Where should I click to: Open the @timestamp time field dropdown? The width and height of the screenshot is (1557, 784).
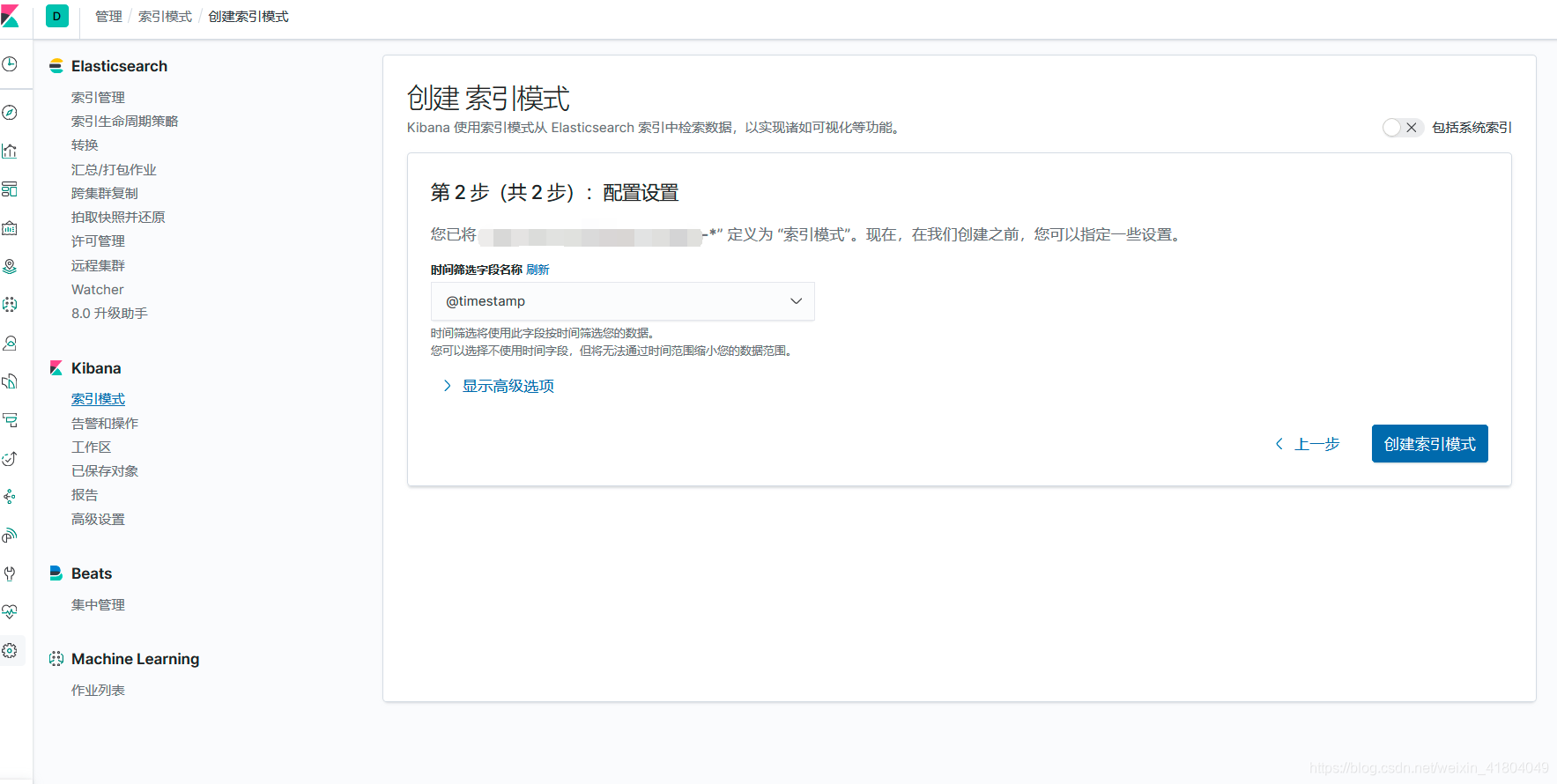tap(622, 301)
